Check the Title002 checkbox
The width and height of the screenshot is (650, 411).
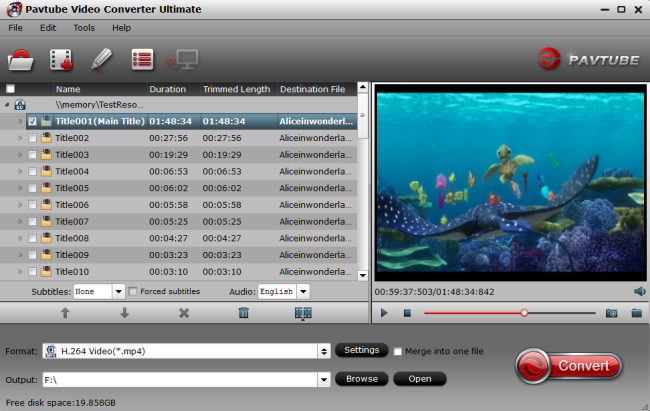click(x=32, y=138)
